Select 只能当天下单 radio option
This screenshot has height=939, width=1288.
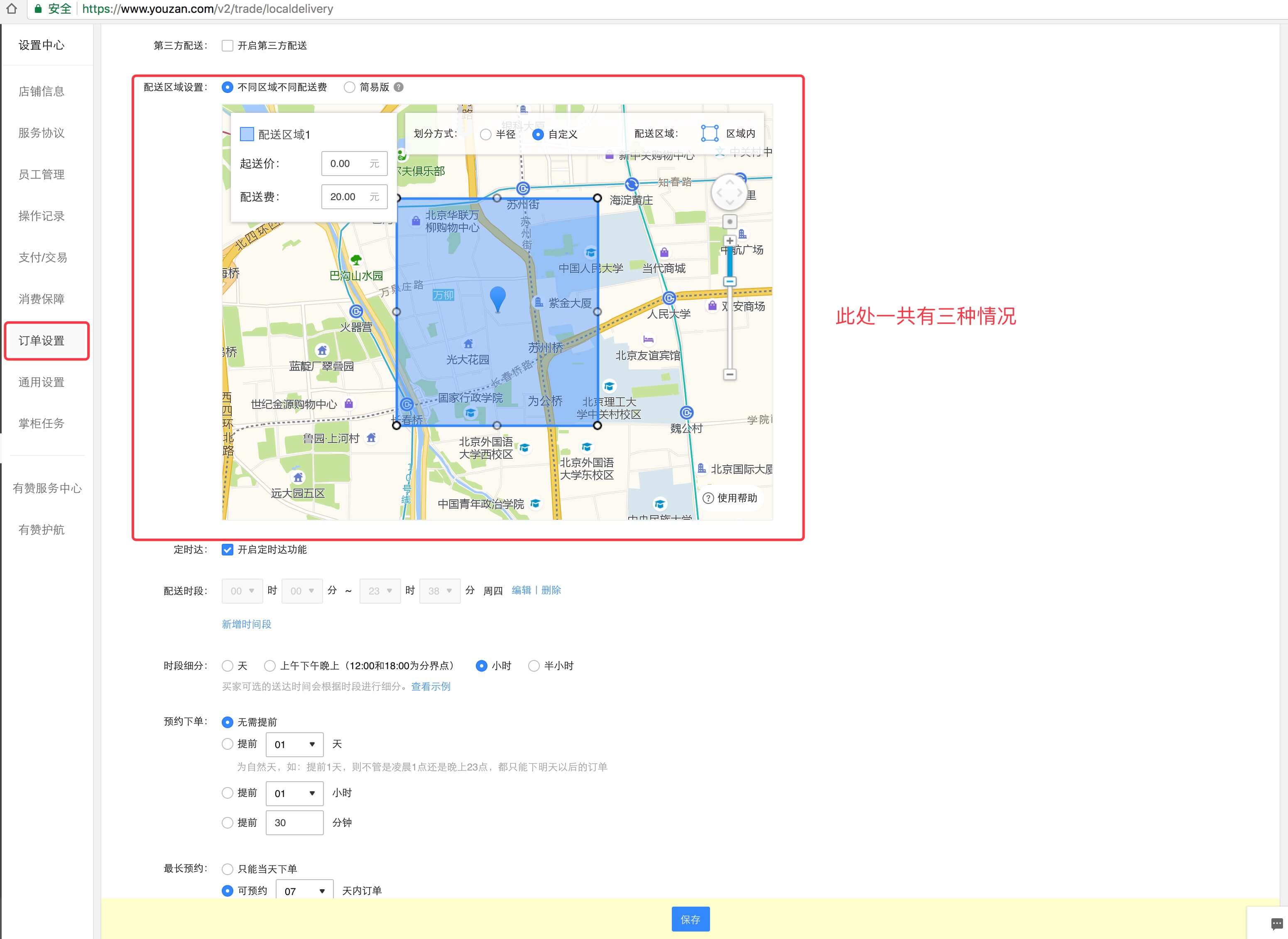(x=228, y=869)
